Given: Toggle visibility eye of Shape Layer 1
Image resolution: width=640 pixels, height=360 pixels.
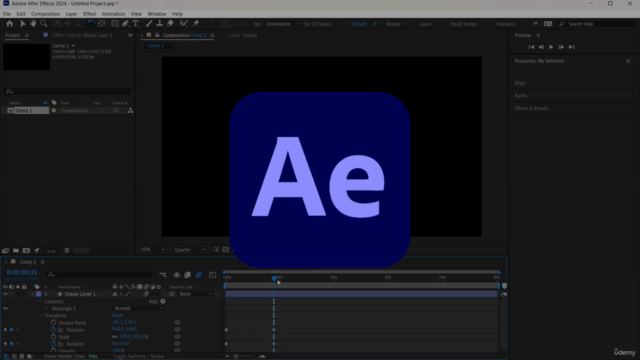Looking at the screenshot, I should pos(5,294).
